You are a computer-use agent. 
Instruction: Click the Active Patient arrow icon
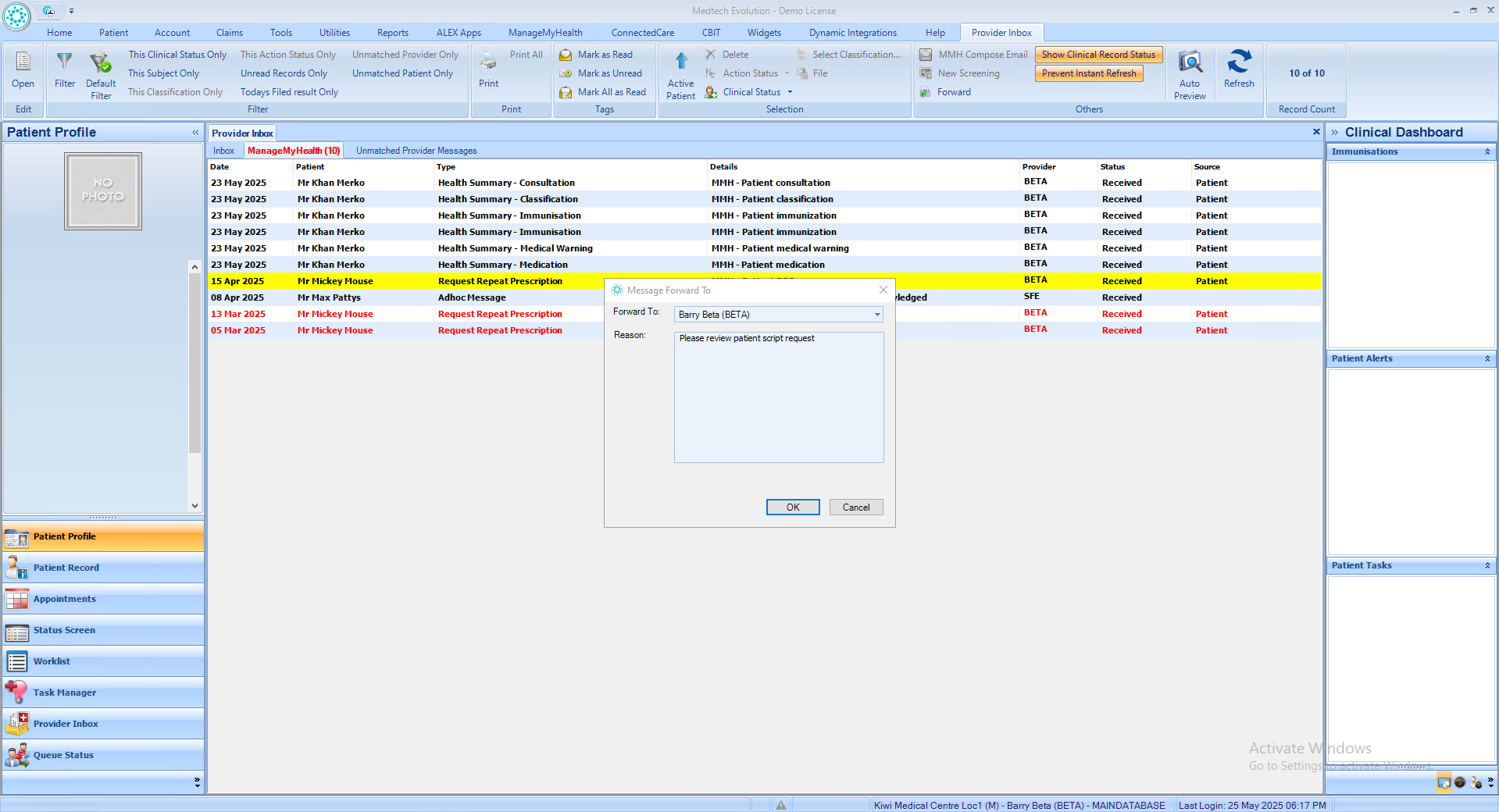680,61
